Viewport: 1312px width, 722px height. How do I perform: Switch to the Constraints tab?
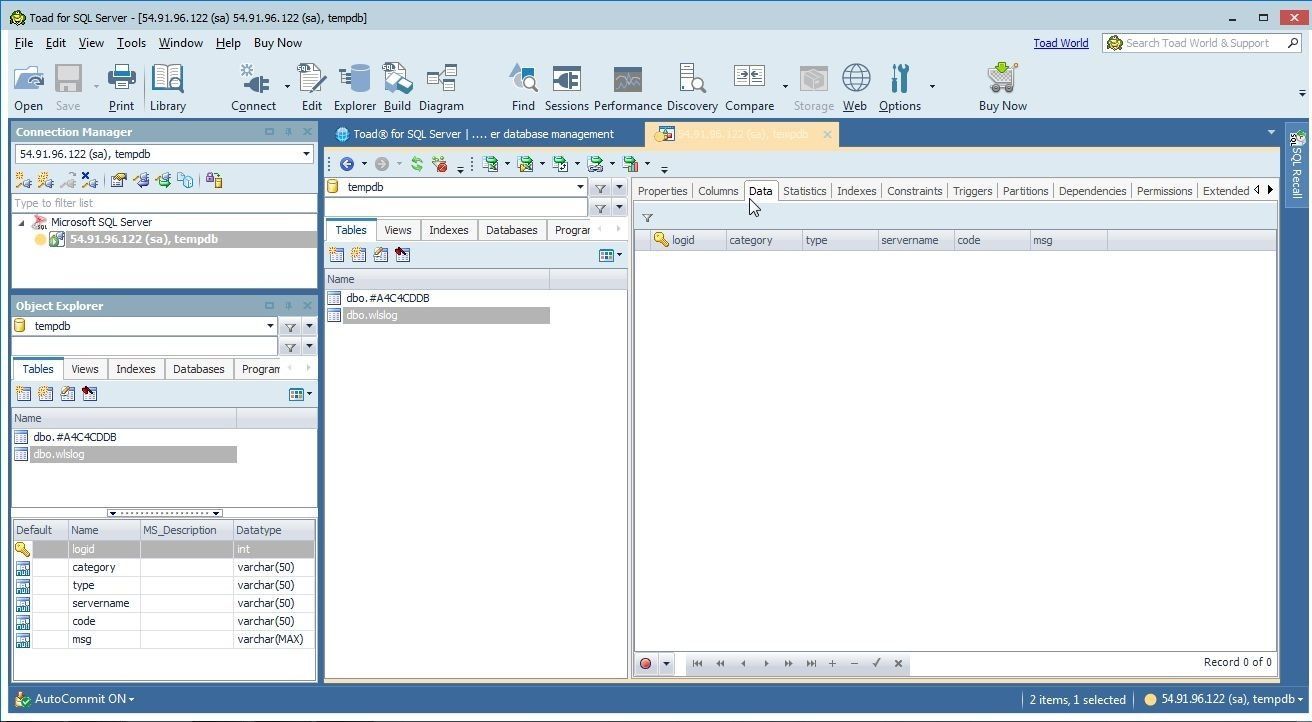(x=915, y=191)
